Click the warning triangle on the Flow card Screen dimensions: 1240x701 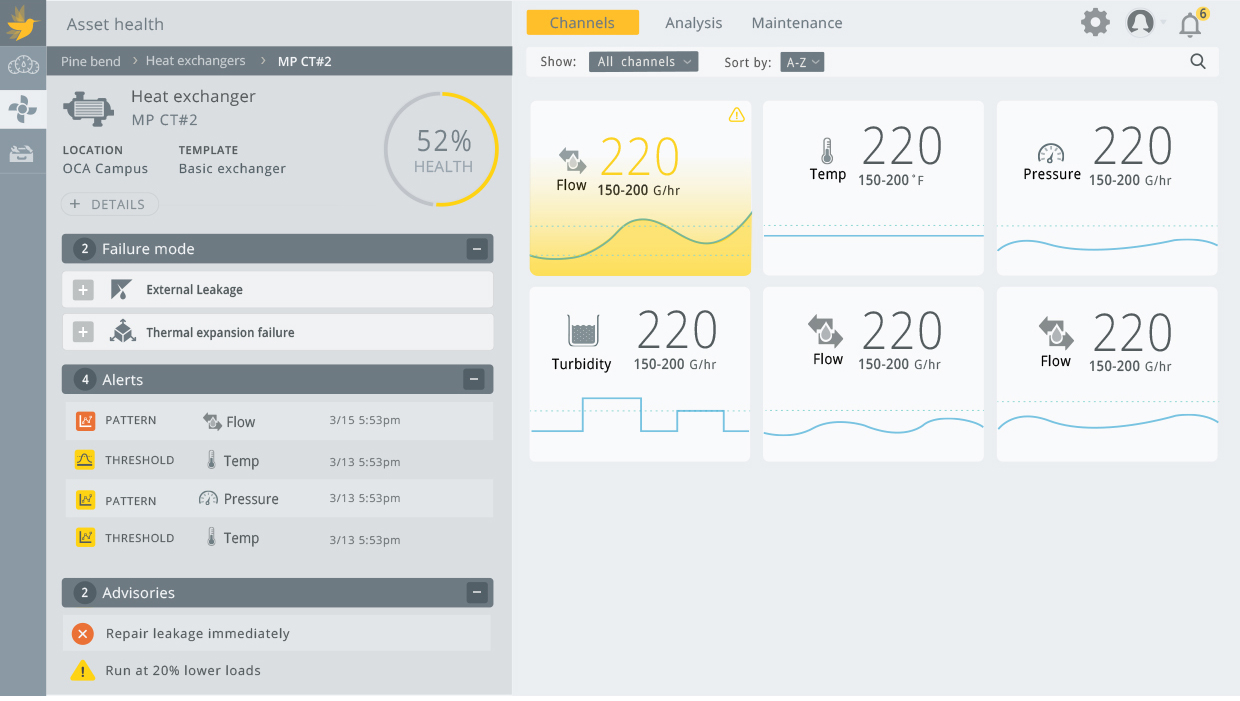tap(737, 115)
